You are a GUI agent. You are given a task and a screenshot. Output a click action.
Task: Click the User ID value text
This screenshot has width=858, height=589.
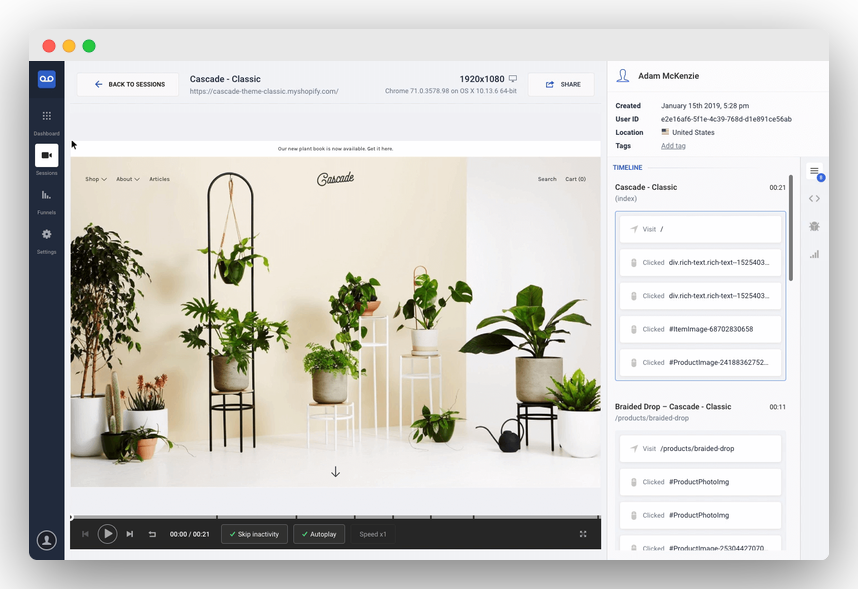[726, 119]
